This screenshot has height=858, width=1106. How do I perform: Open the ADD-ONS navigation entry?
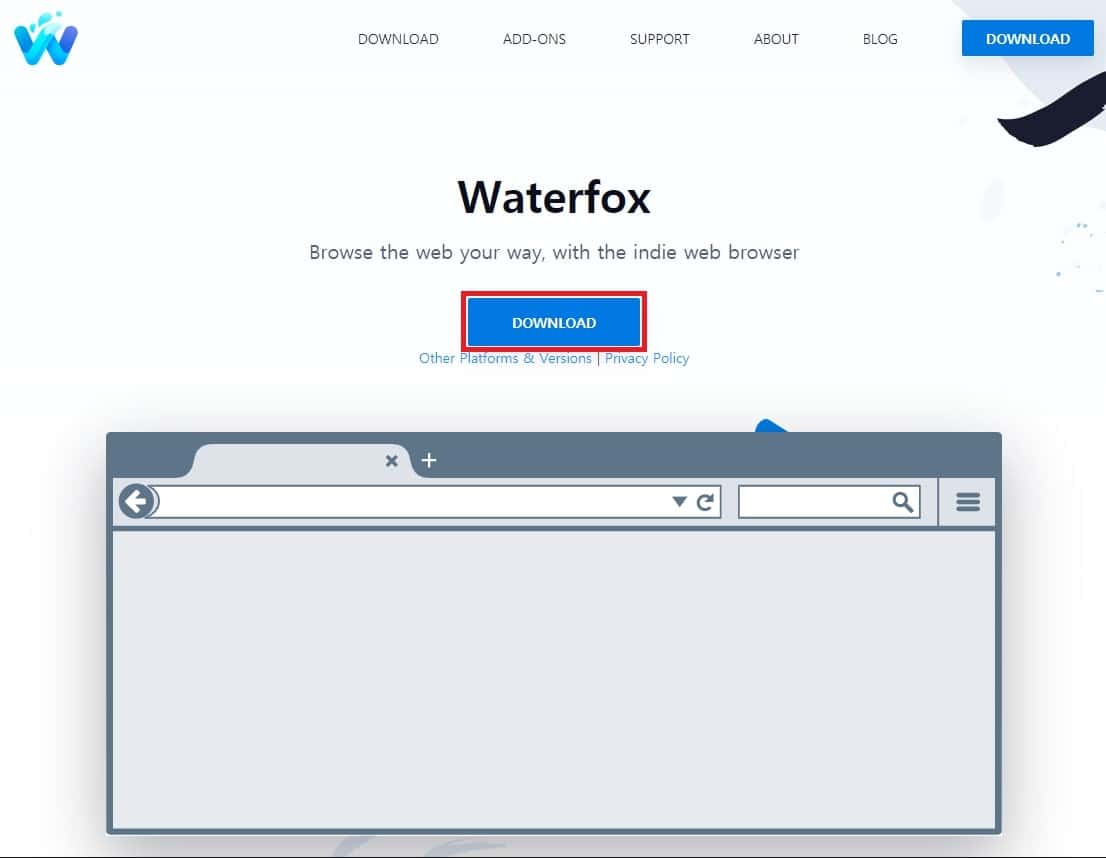click(x=534, y=39)
